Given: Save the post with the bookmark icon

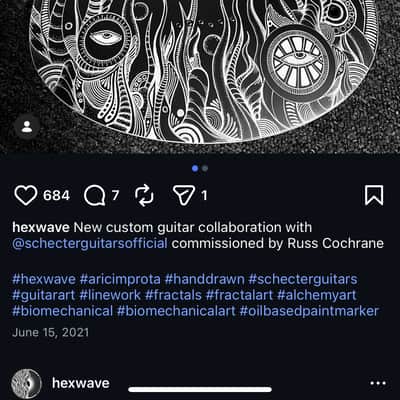Looking at the screenshot, I should click(373, 196).
